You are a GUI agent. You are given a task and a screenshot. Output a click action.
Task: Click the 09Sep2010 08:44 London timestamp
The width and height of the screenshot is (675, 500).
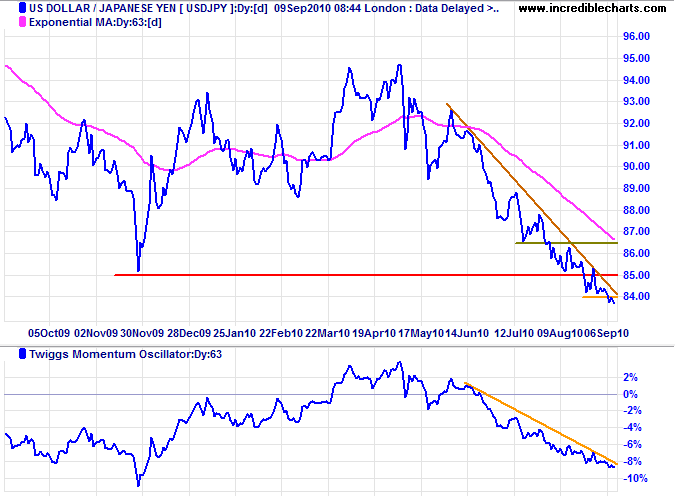click(343, 8)
